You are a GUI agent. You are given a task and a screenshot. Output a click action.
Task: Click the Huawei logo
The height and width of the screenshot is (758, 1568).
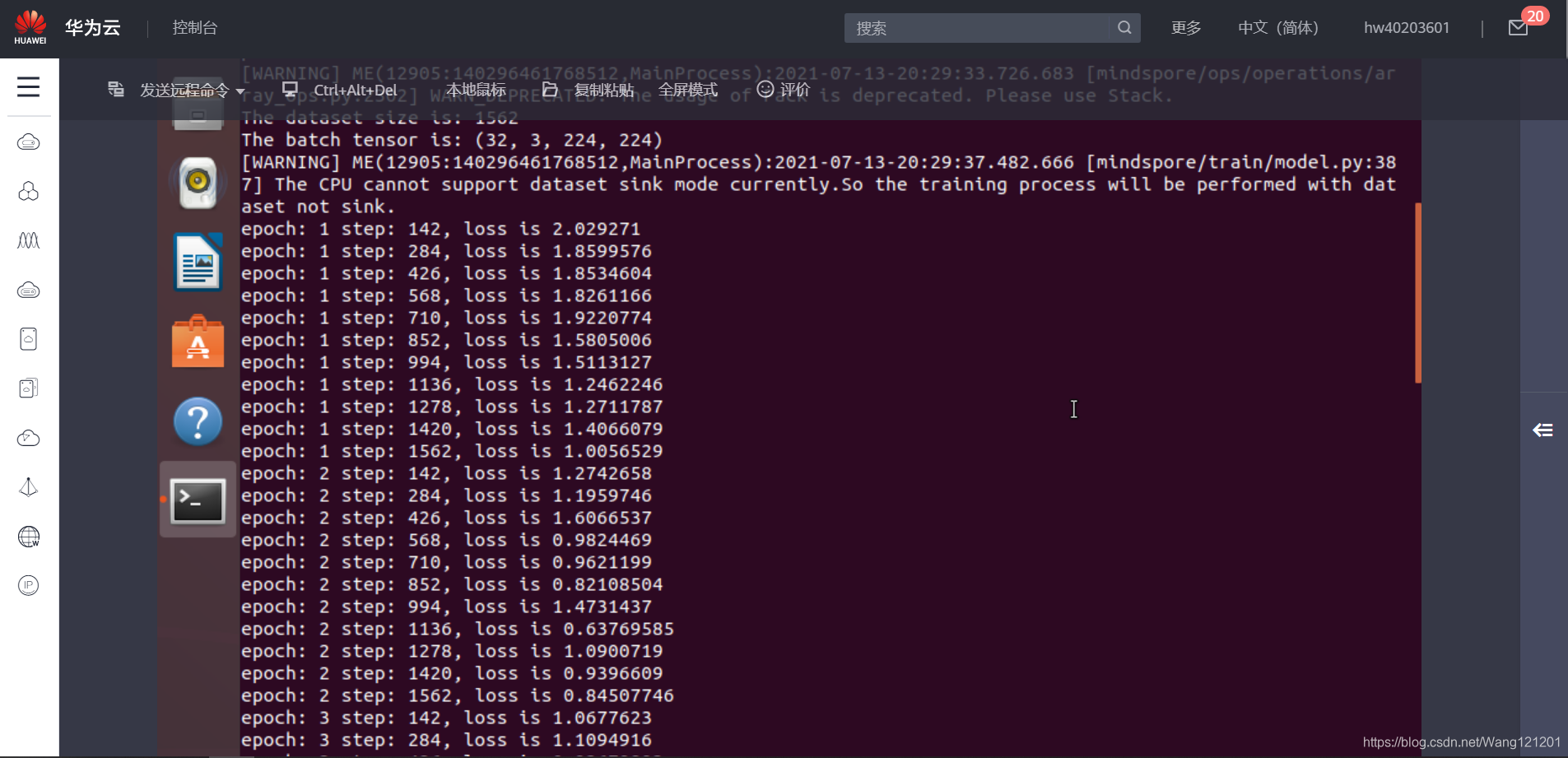(x=30, y=27)
